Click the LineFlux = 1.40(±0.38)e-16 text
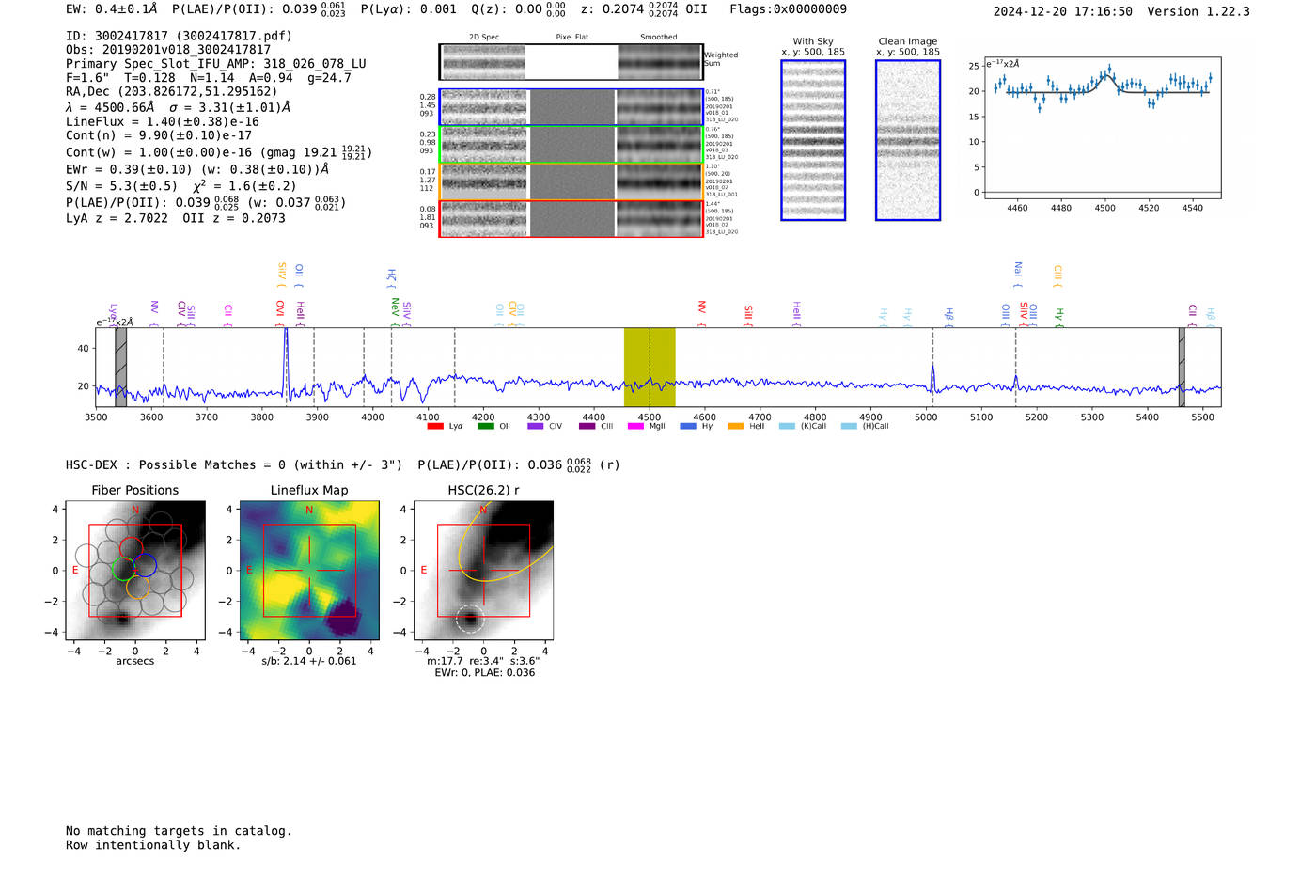 coord(163,122)
